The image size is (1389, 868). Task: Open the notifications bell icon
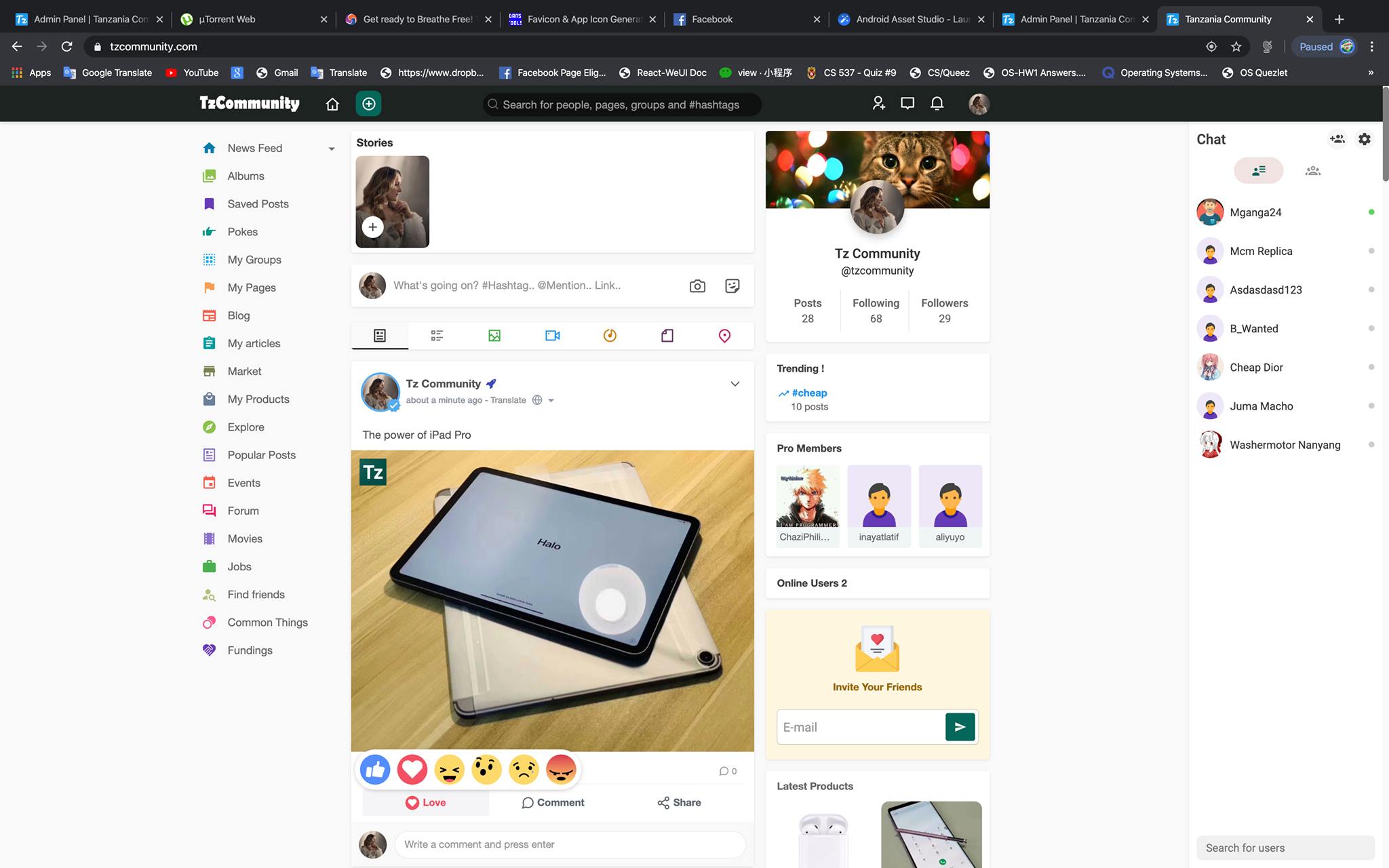(x=937, y=104)
